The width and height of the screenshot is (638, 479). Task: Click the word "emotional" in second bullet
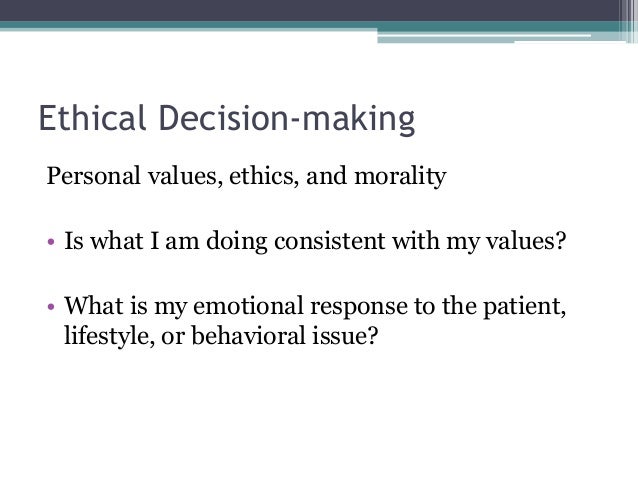pyautogui.click(x=248, y=305)
